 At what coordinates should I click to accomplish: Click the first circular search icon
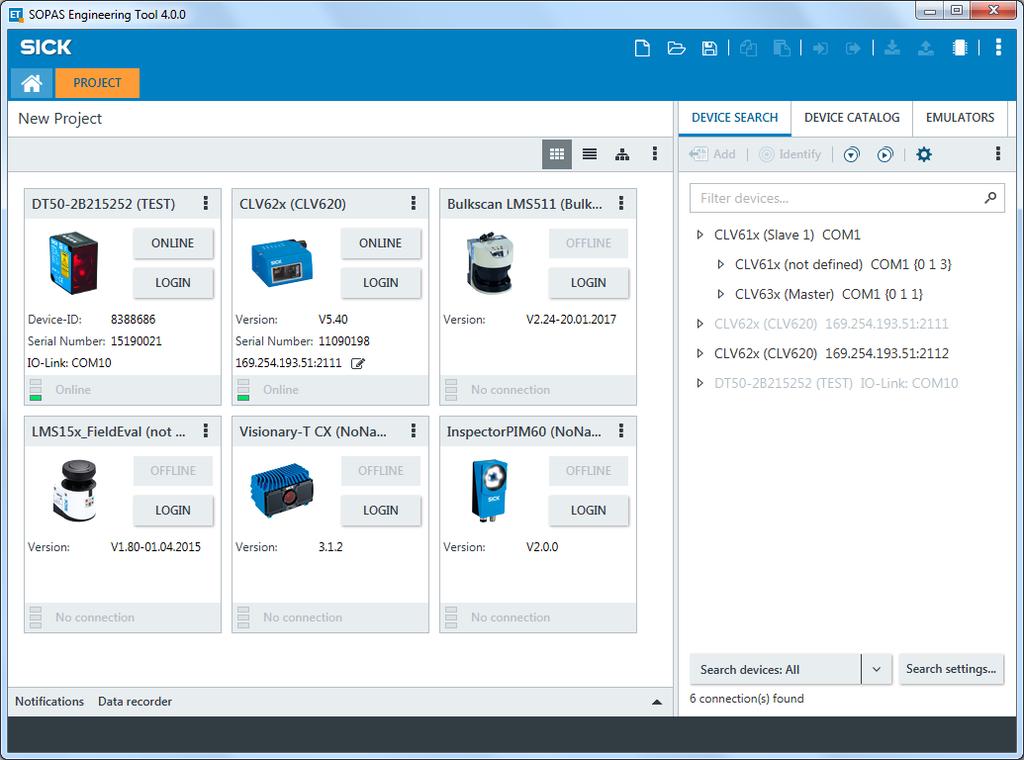pyautogui.click(x=851, y=155)
